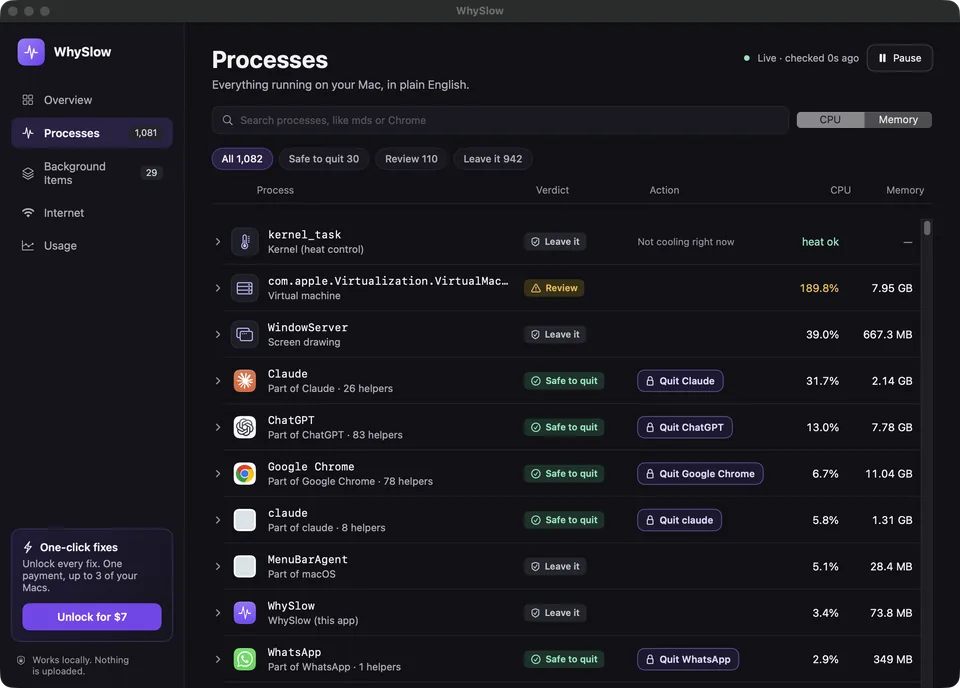Click the Background Items layers icon
Viewport: 960px width, 688px height.
point(28,173)
